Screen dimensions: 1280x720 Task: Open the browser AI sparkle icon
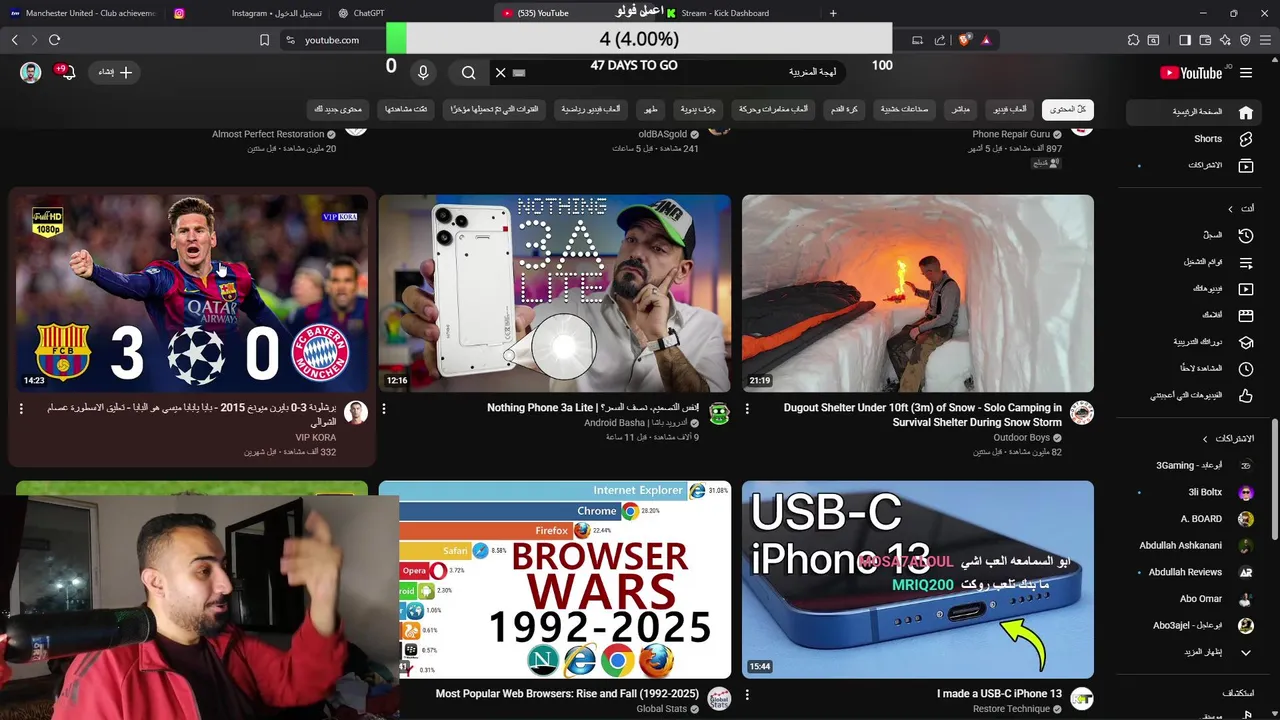click(1225, 40)
